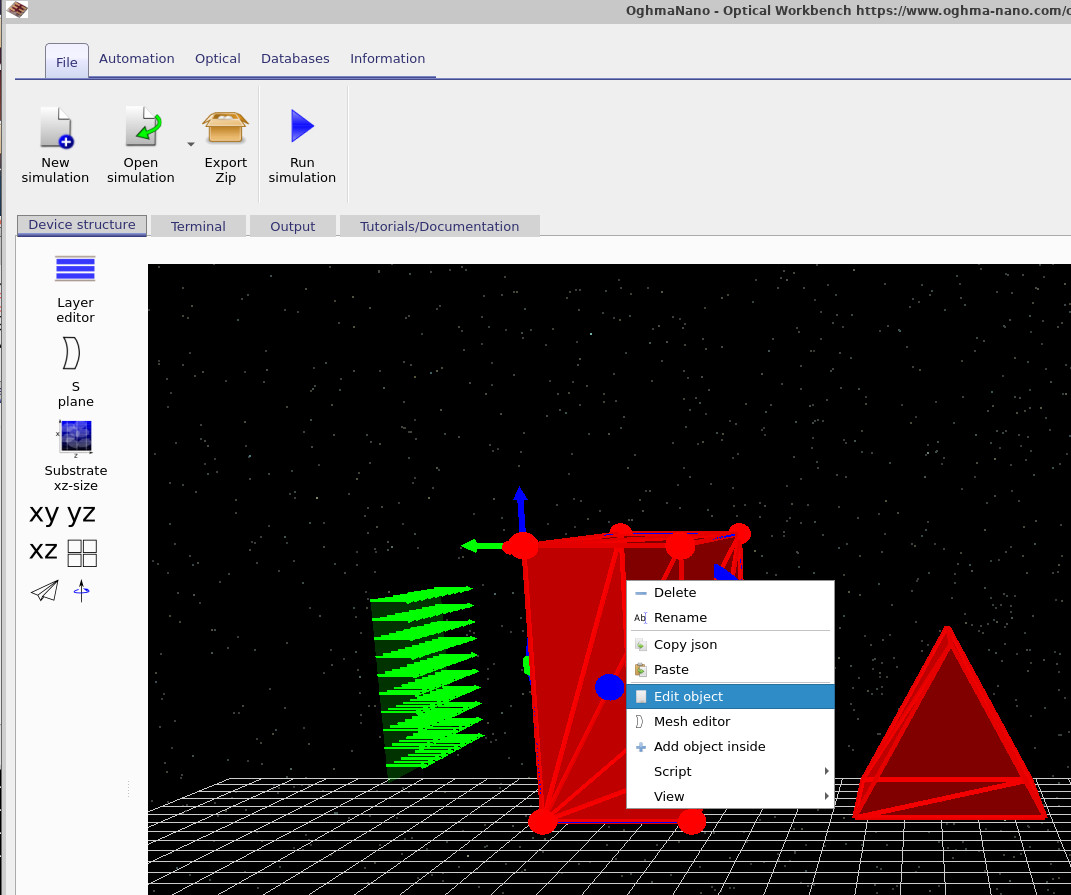Select the blue sphere handle on the red cube
Image resolution: width=1071 pixels, height=895 pixels.
point(610,687)
